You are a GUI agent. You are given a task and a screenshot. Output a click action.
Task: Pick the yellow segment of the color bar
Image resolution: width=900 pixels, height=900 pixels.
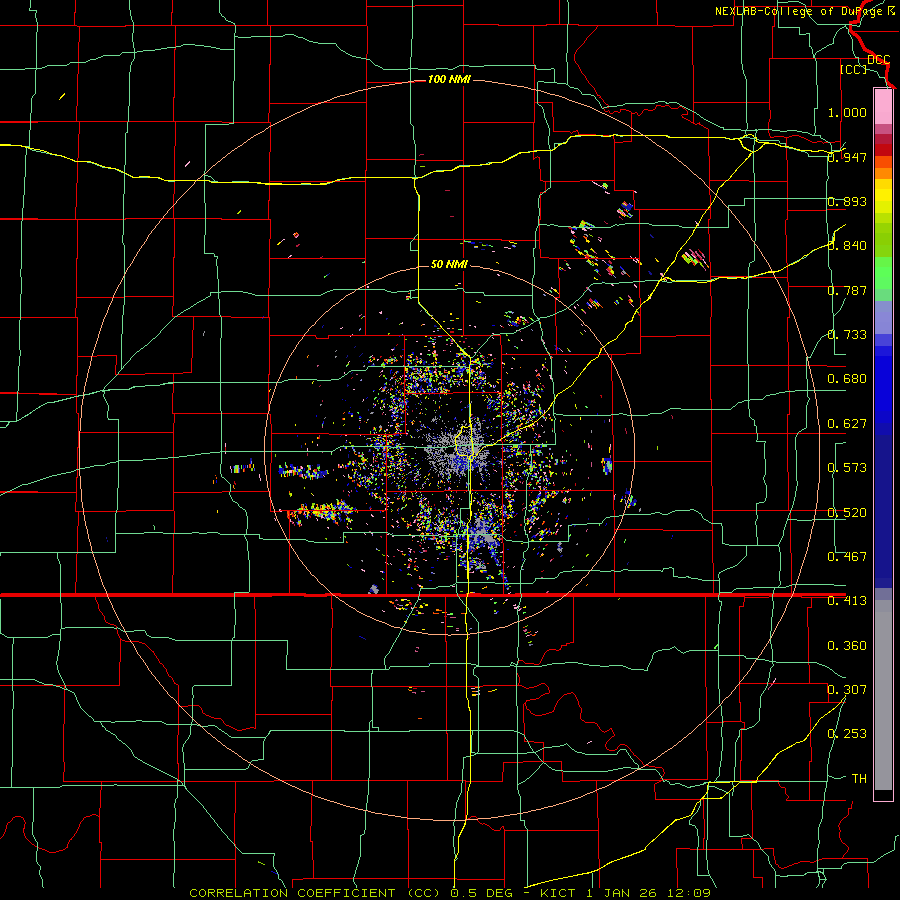[883, 196]
